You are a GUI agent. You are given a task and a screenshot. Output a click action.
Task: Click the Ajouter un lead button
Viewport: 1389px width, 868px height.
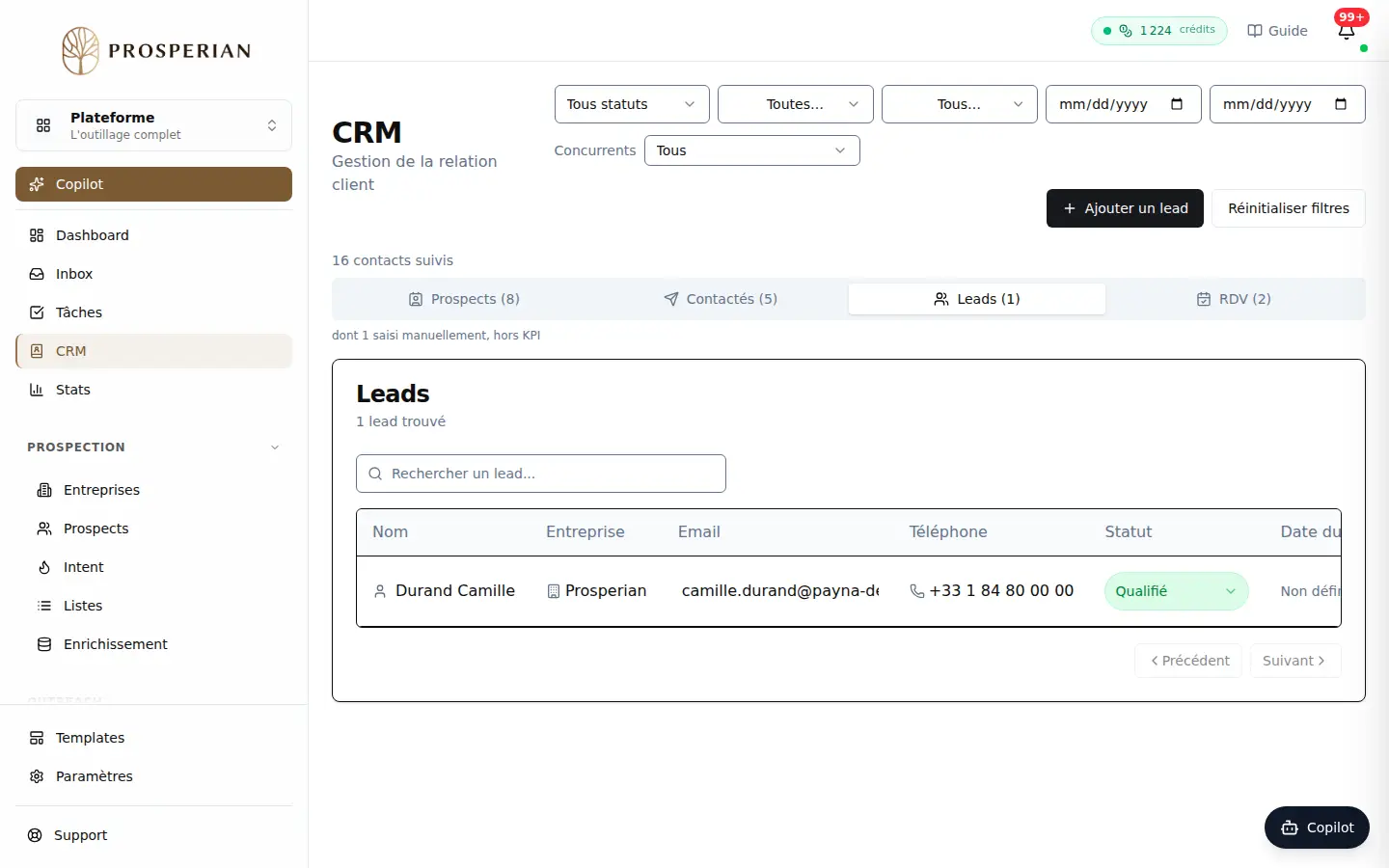click(x=1125, y=208)
